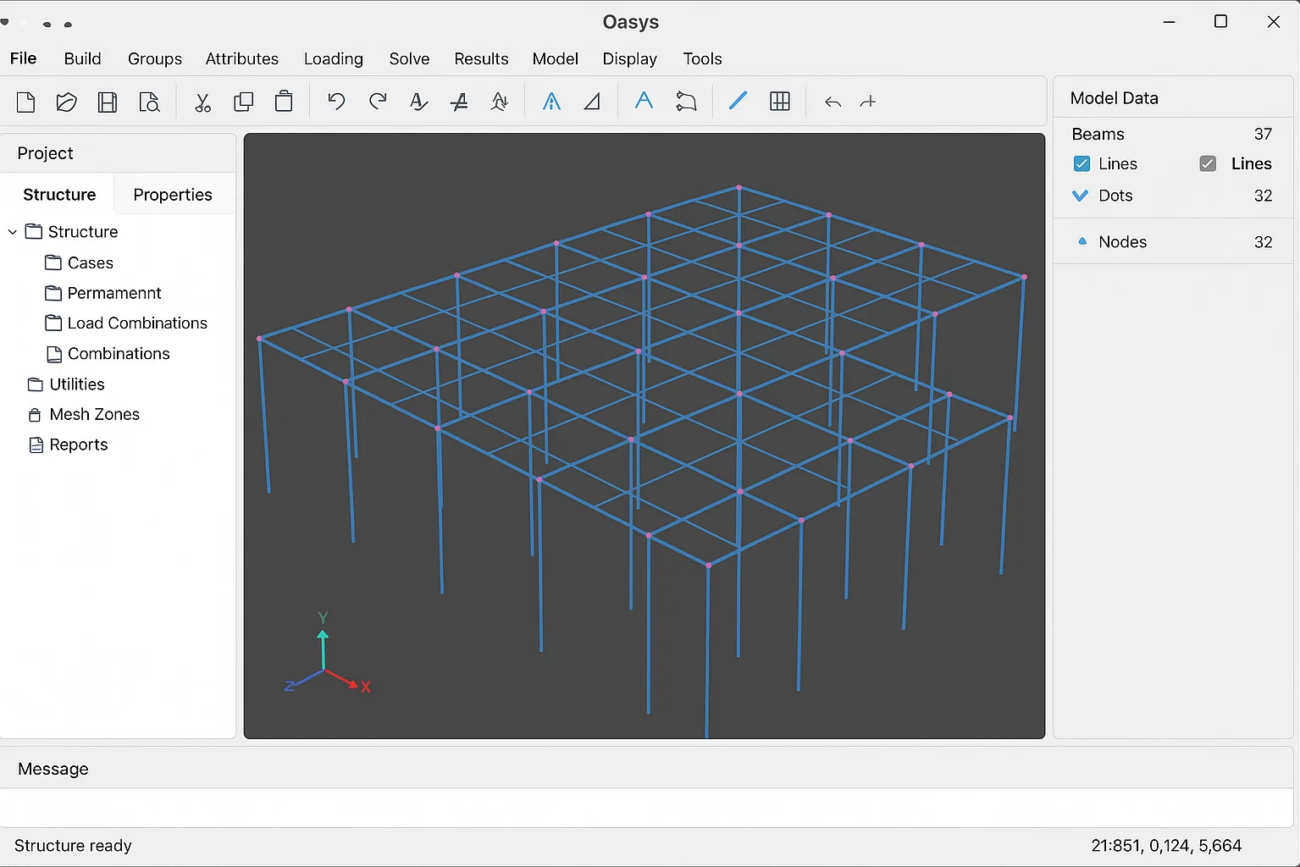
Task: Open the Load Combinations folder
Action: pos(136,323)
